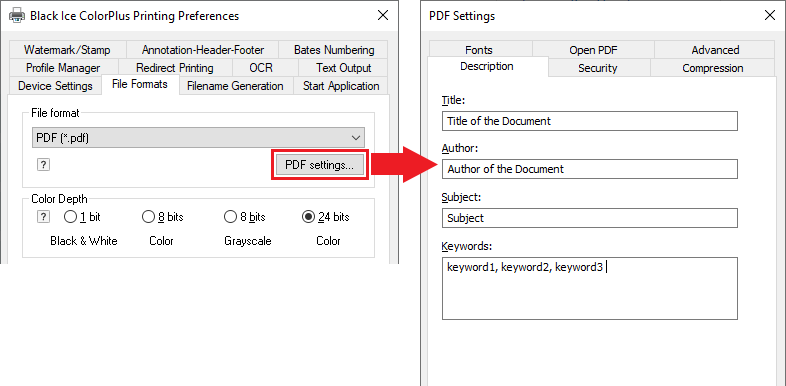The image size is (786, 386).
Task: Switch to the Profile Manager tab
Action: pos(63,68)
